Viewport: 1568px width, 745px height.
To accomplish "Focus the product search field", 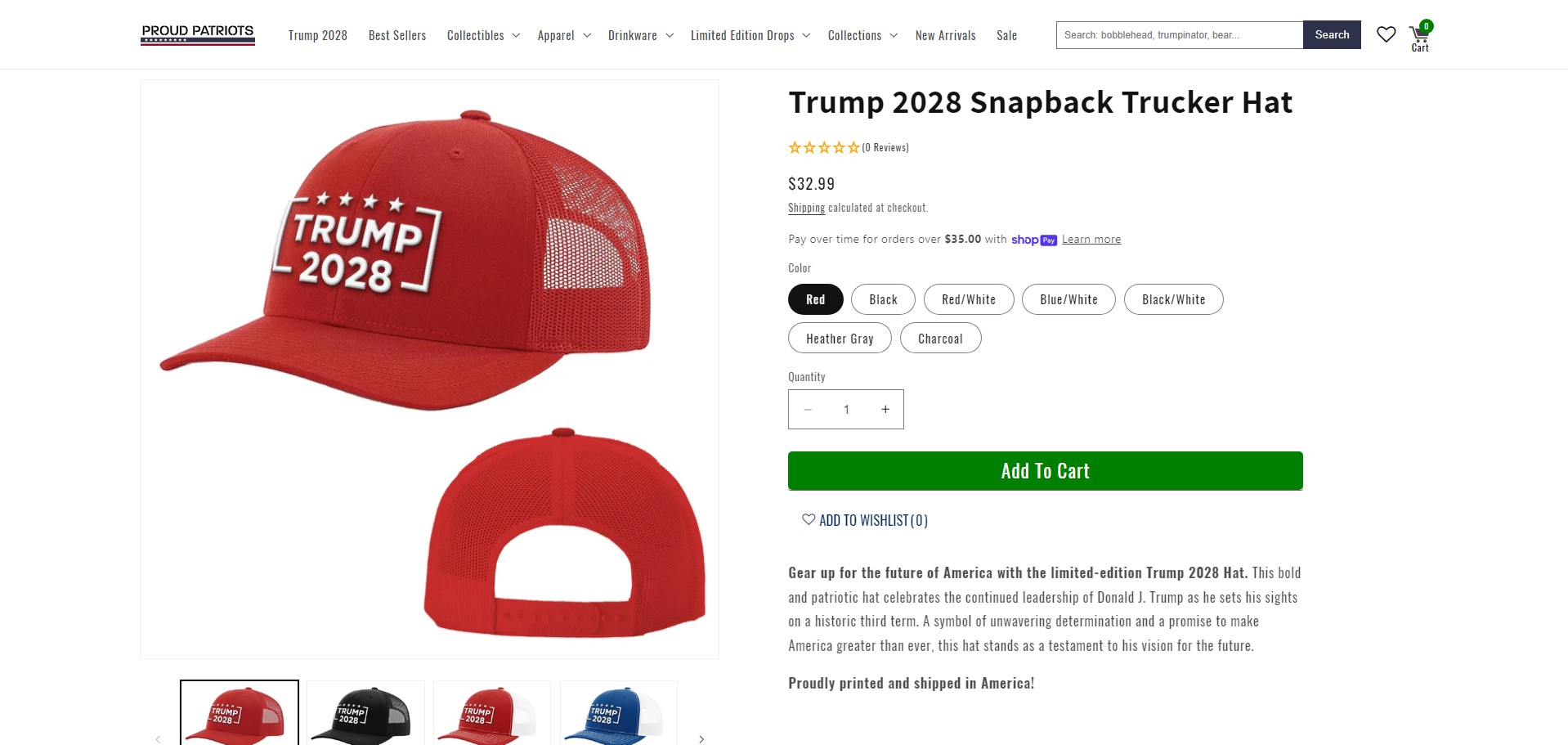I will (x=1179, y=35).
